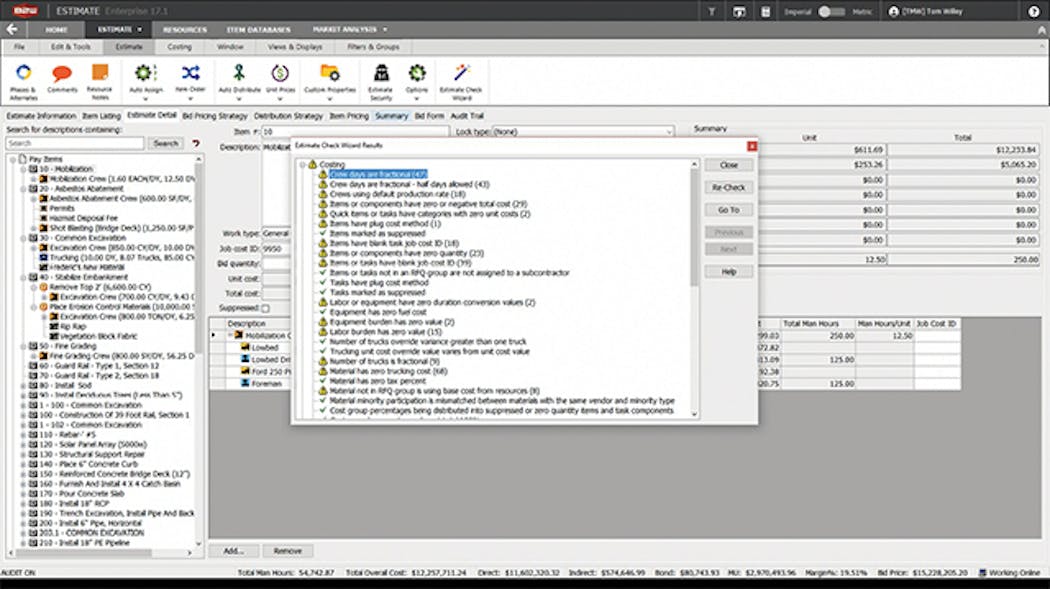
Task: Click the Pay Items tree vertical scrollbar
Action: pos(198,351)
